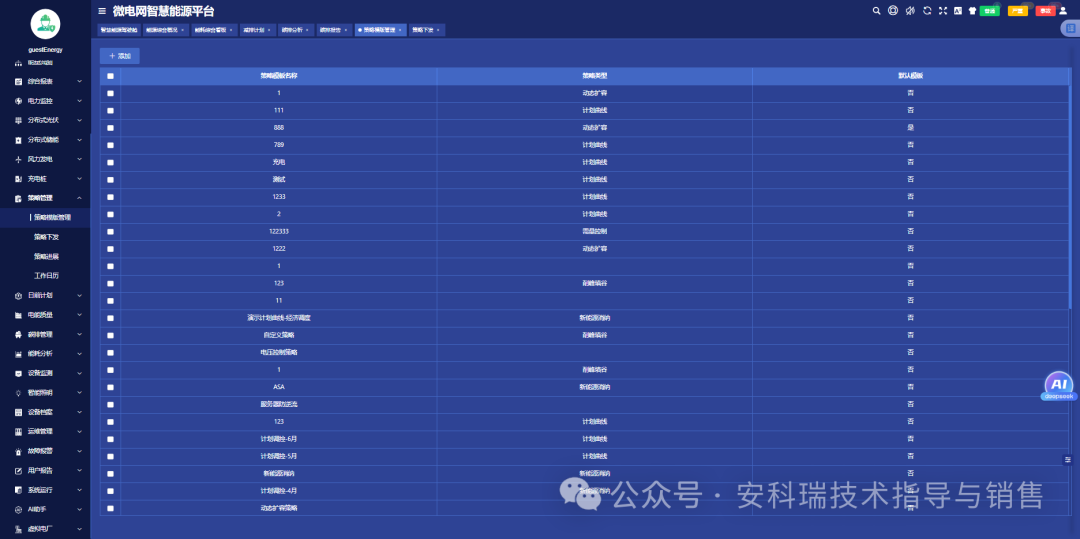
Task: Check the row named 111
Action: [110, 111]
